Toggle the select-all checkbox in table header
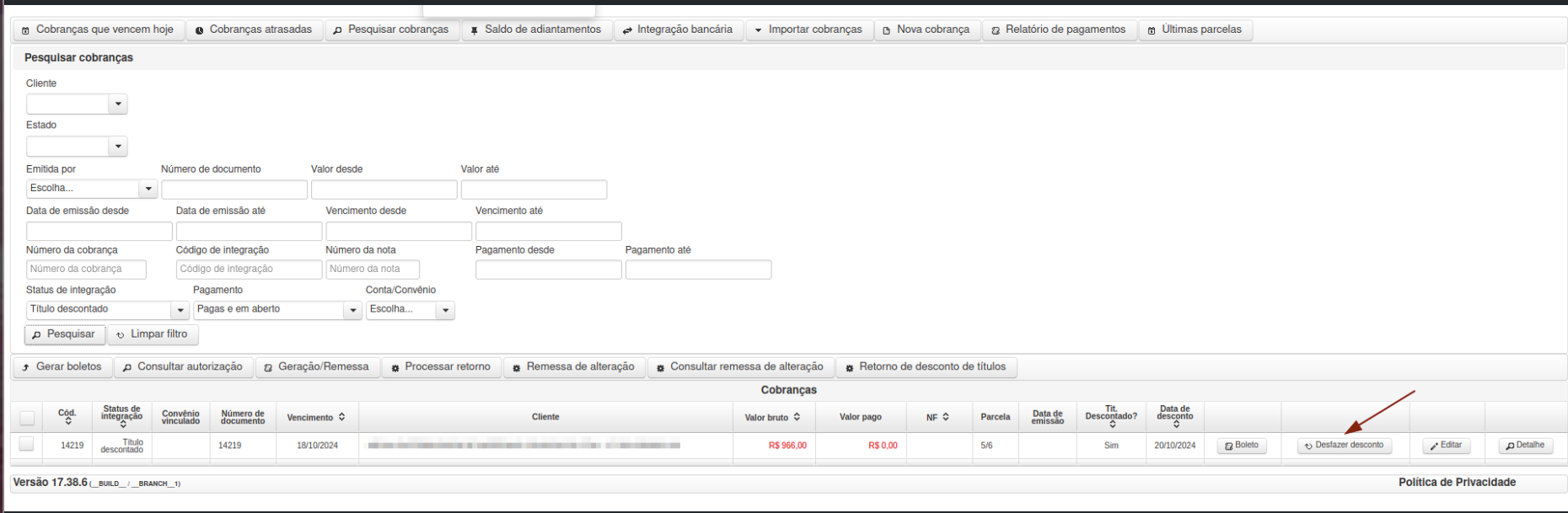The image size is (1568, 513). point(27,418)
